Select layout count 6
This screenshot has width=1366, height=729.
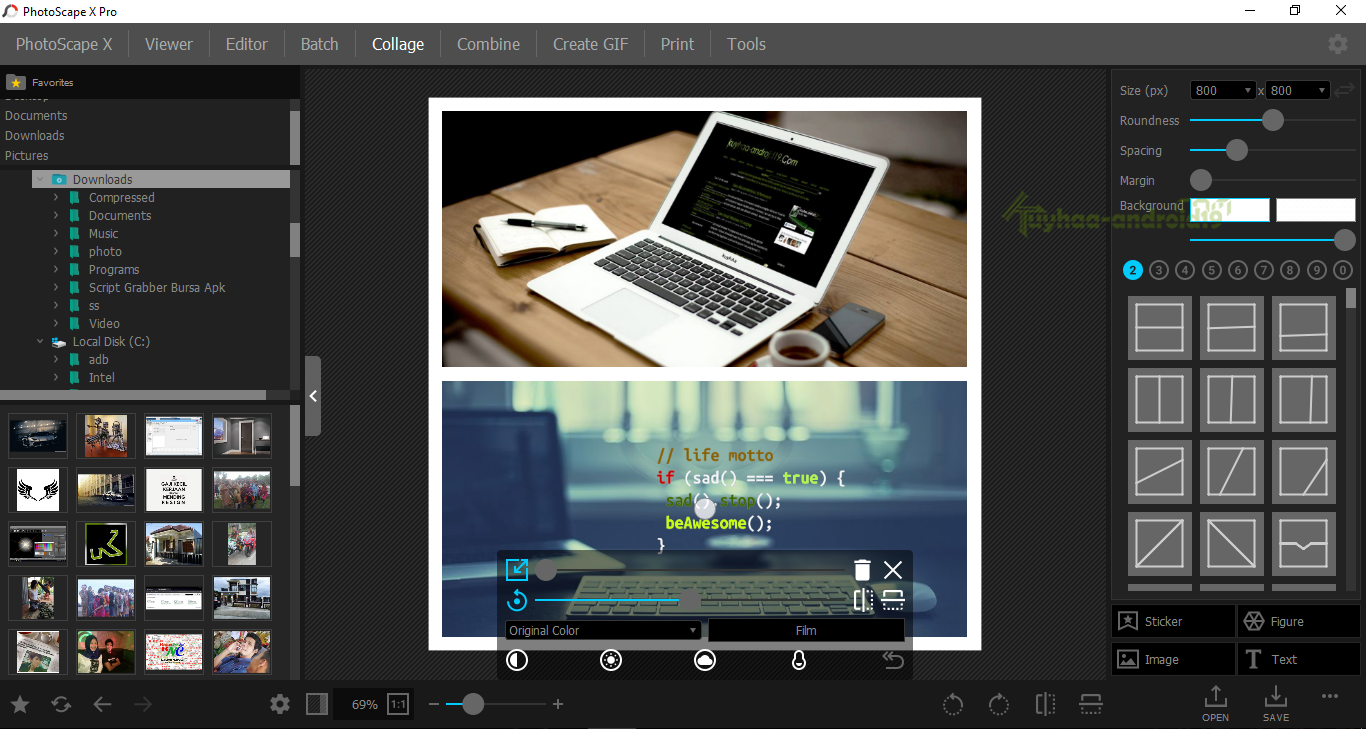pyautogui.click(x=1238, y=270)
